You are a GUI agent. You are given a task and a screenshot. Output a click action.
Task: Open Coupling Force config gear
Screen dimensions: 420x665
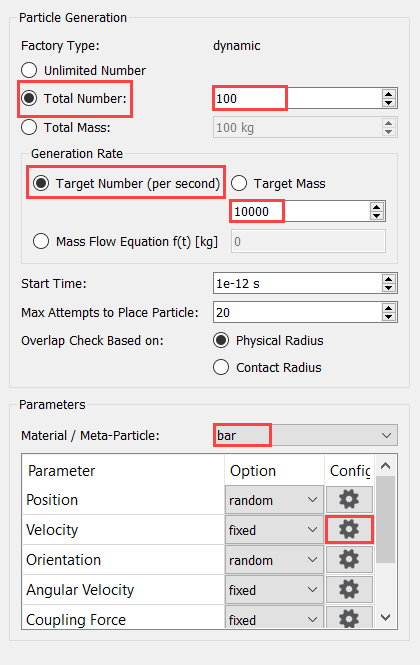(x=349, y=618)
